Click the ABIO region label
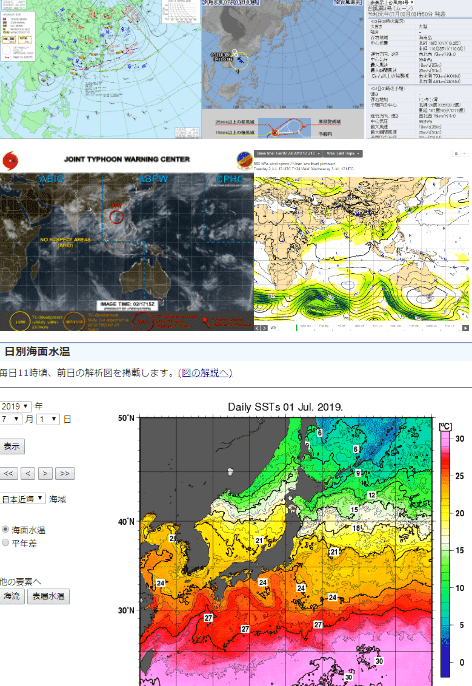This screenshot has width=472, height=686. pos(52,179)
